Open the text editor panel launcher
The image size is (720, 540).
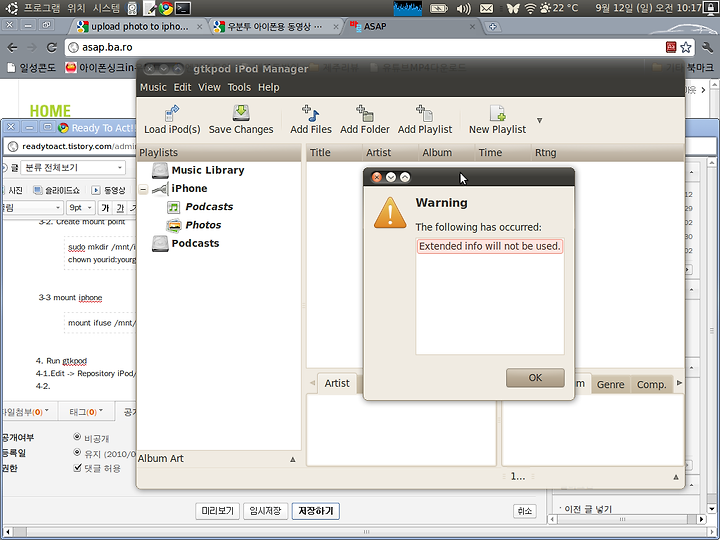tap(150, 8)
